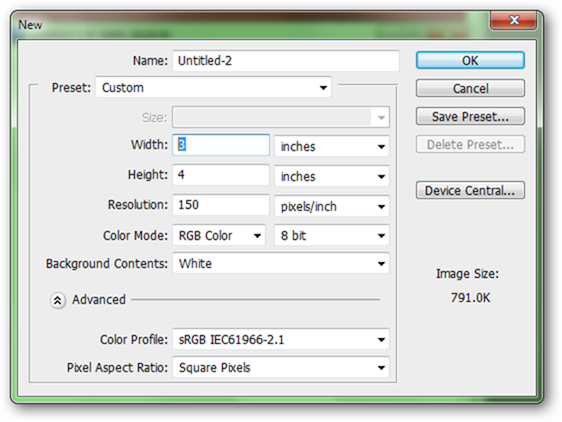
Task: Open the Color Profile sRGB dropdown
Action: [281, 339]
